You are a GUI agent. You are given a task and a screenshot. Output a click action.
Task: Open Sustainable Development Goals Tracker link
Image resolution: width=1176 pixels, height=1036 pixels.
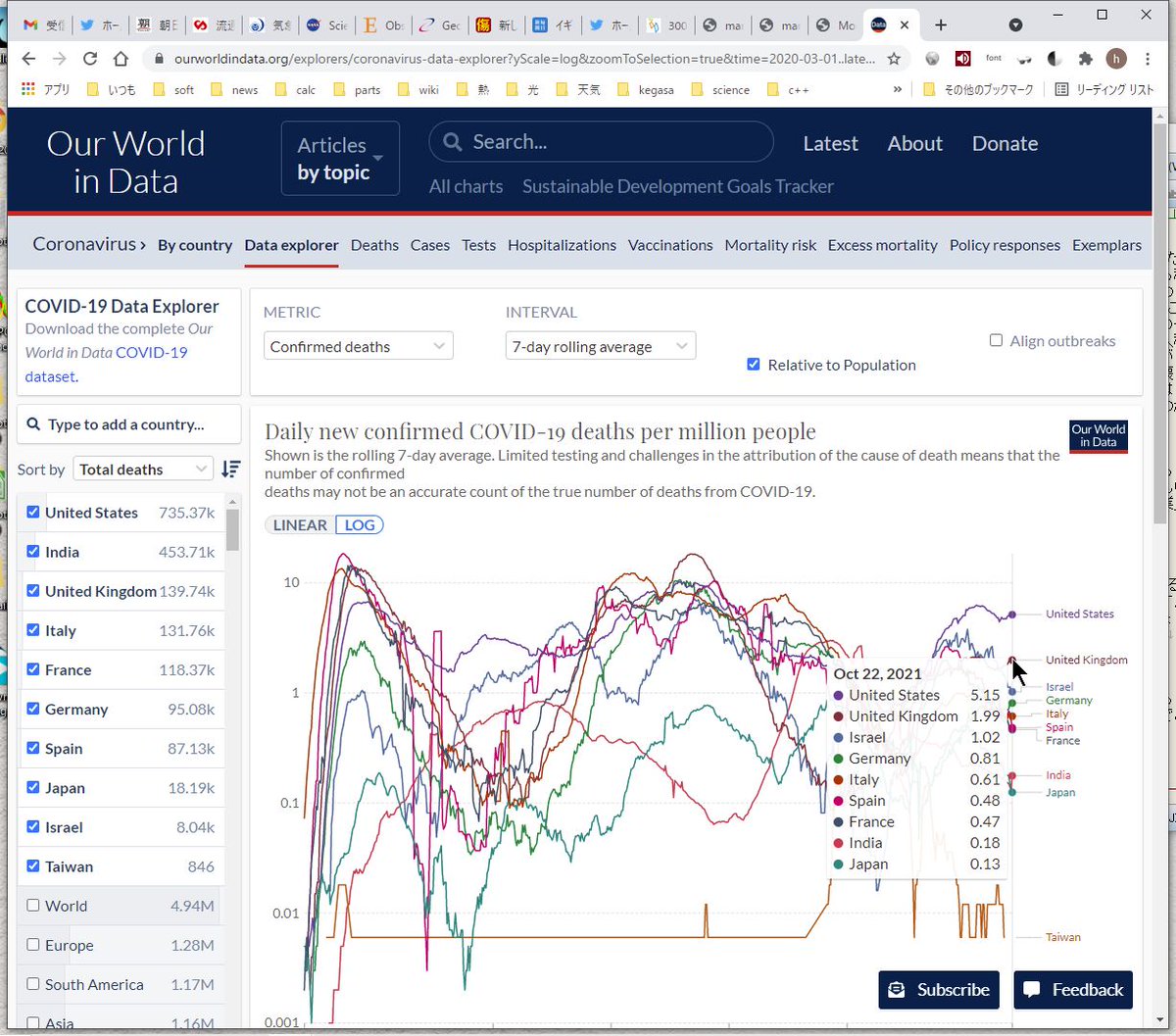[678, 186]
